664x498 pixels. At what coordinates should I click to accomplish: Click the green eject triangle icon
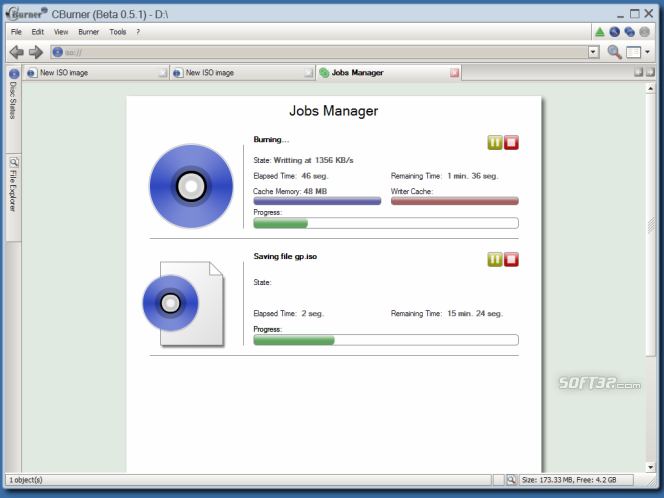(600, 32)
